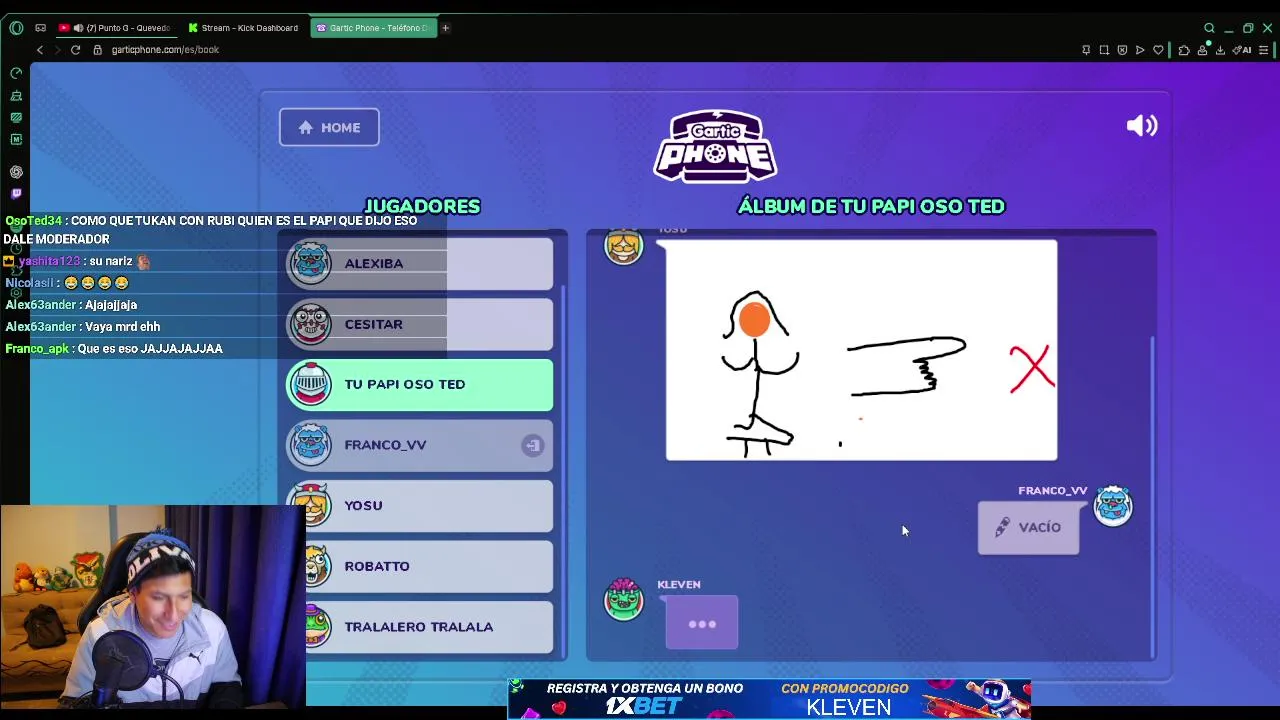Mute the game sound speaker icon

[x=1141, y=125]
